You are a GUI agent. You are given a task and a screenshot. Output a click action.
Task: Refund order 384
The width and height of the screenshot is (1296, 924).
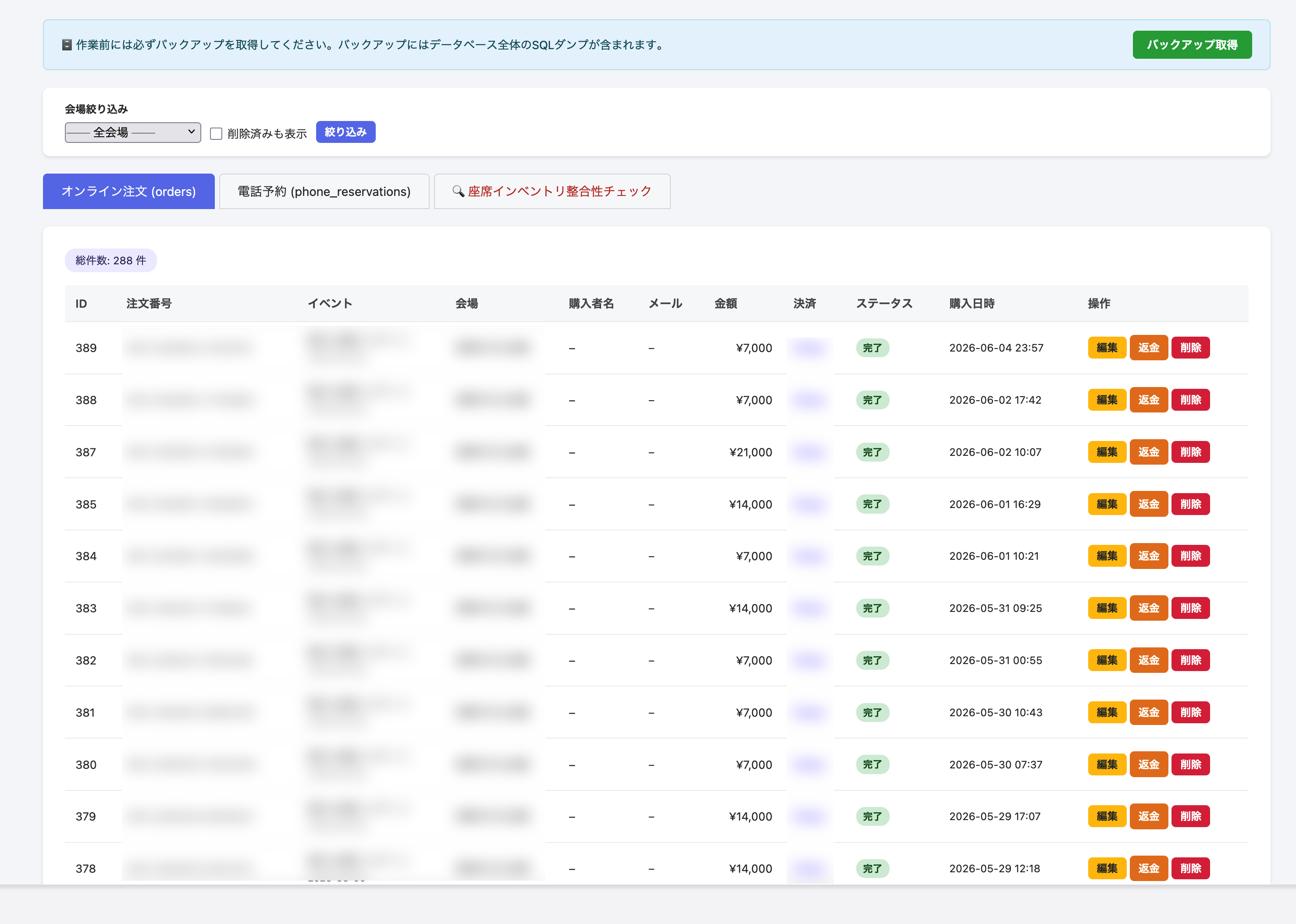1149,556
